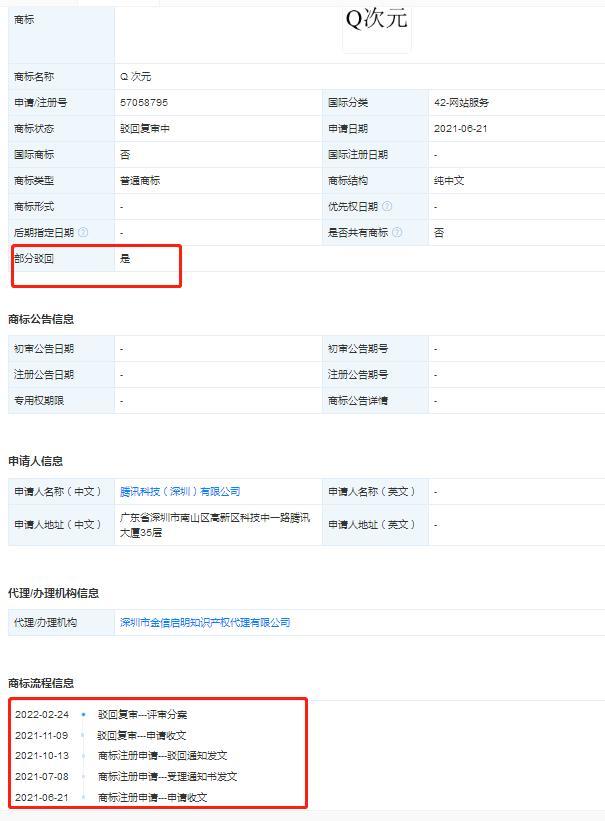The height and width of the screenshot is (821, 605).
Task: Select the date 2021-07-08 in timeline
Action: [42, 776]
